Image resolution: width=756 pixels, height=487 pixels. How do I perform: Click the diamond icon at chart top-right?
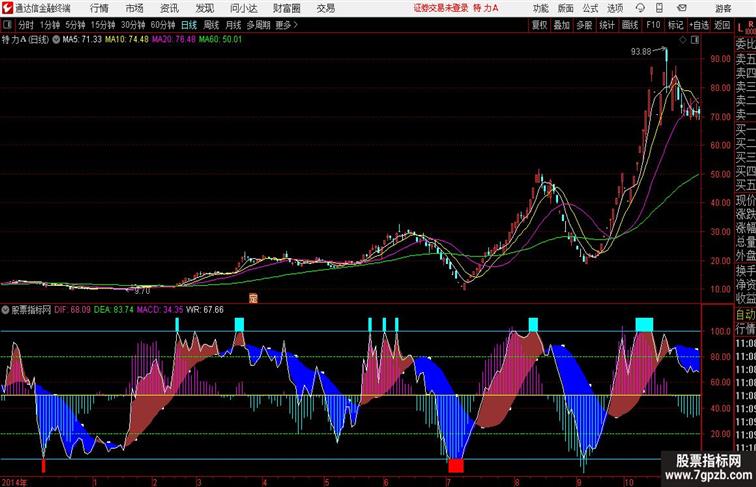point(683,40)
